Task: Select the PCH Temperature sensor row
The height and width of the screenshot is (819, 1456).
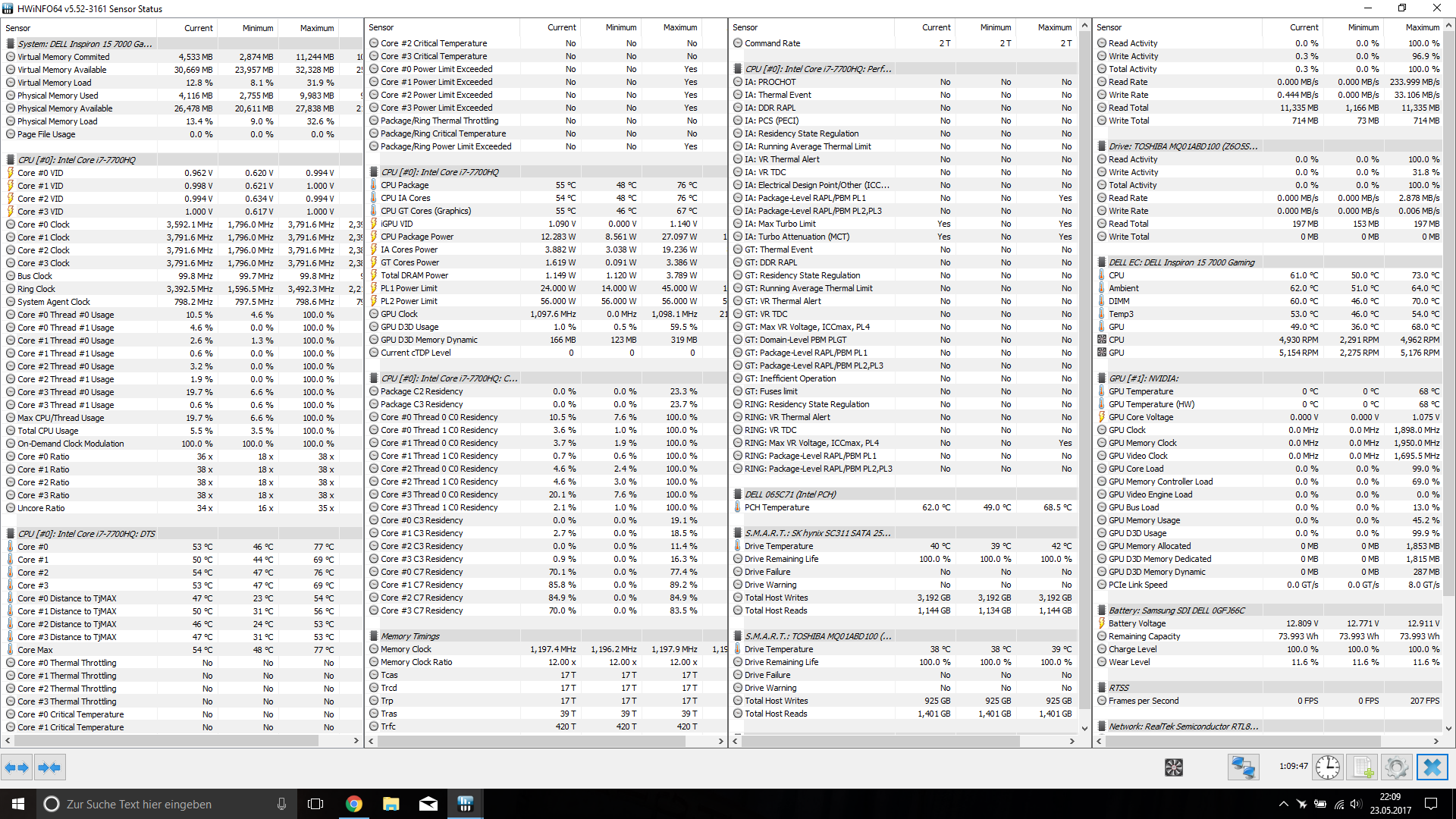Action: 777,507
